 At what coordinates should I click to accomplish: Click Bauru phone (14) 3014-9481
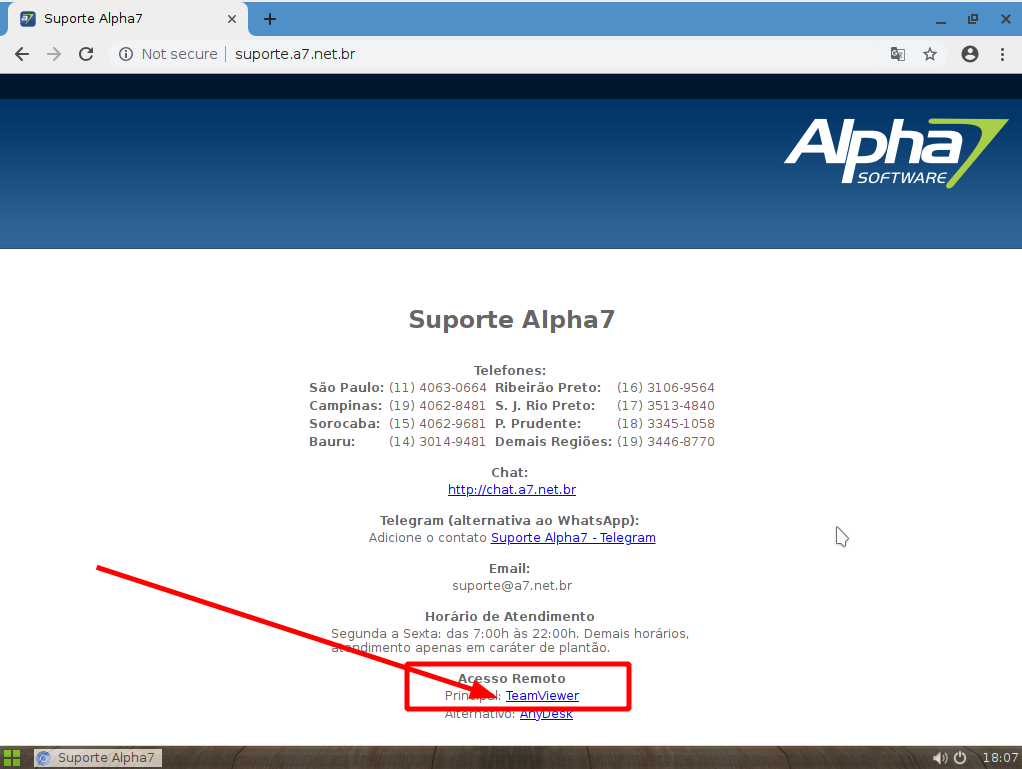[x=437, y=442]
